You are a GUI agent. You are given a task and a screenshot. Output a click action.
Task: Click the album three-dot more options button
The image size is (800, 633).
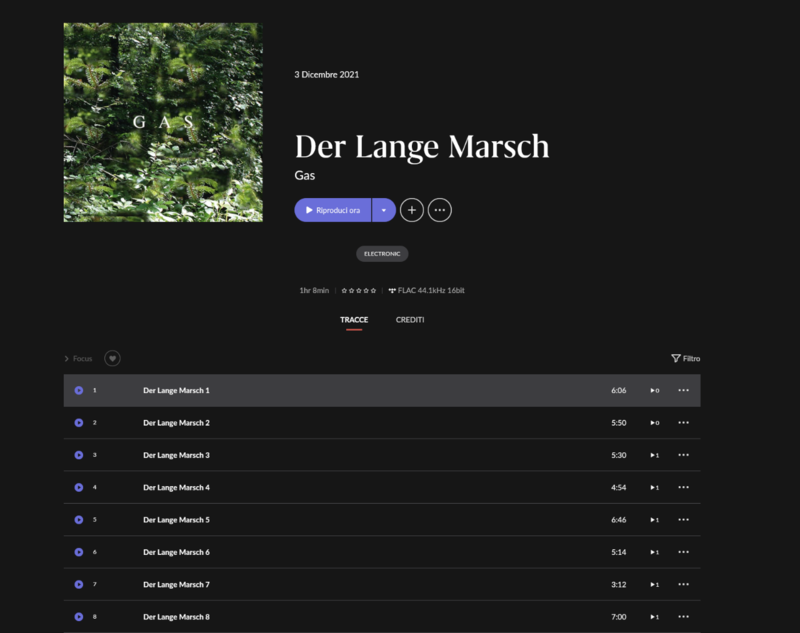point(439,210)
